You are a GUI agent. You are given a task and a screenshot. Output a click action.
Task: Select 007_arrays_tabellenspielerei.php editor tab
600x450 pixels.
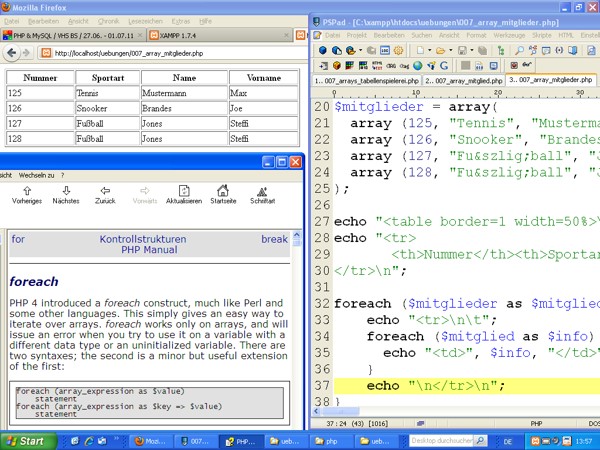click(365, 81)
